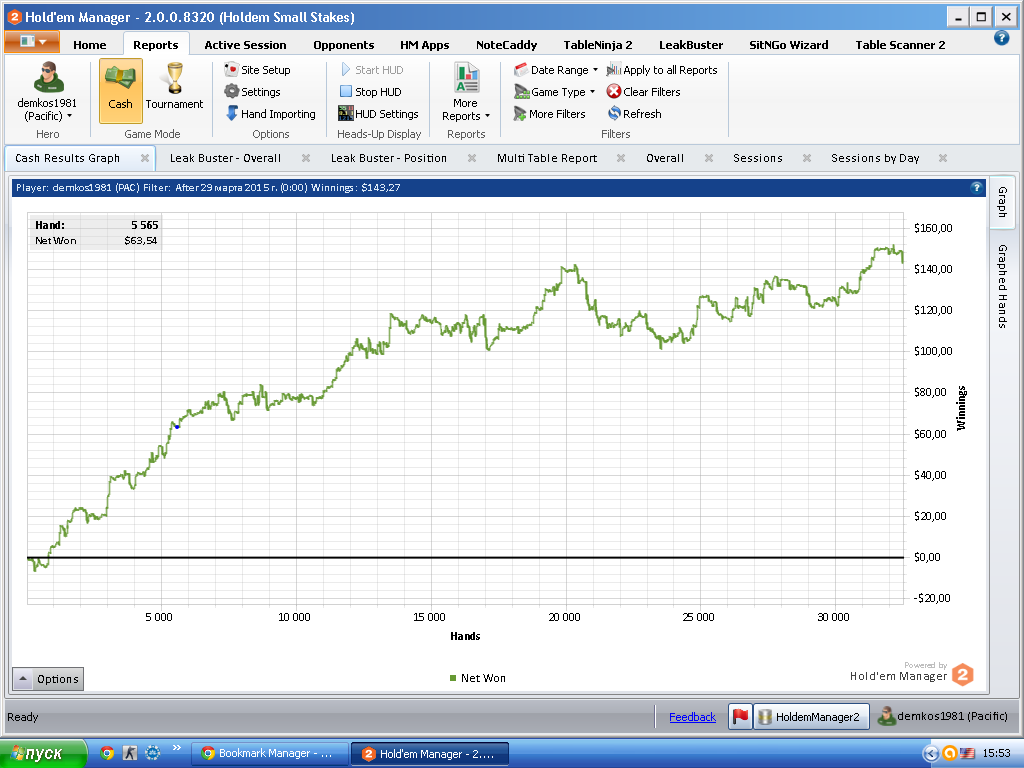Close the Sessions report tab
Screen dimensions: 1024x768
[x=807, y=158]
